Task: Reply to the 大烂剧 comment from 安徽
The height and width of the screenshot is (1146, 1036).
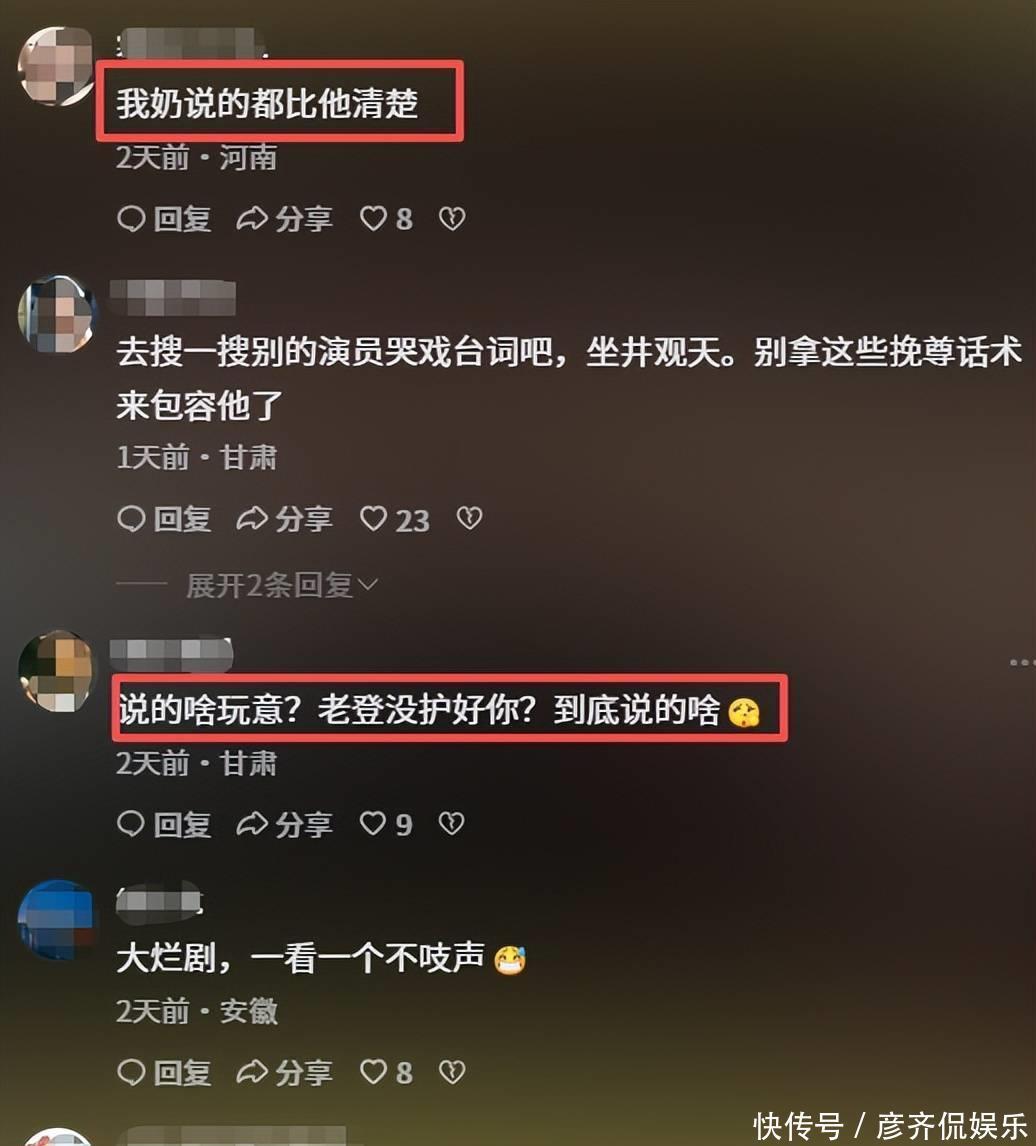Action: pos(165,1072)
